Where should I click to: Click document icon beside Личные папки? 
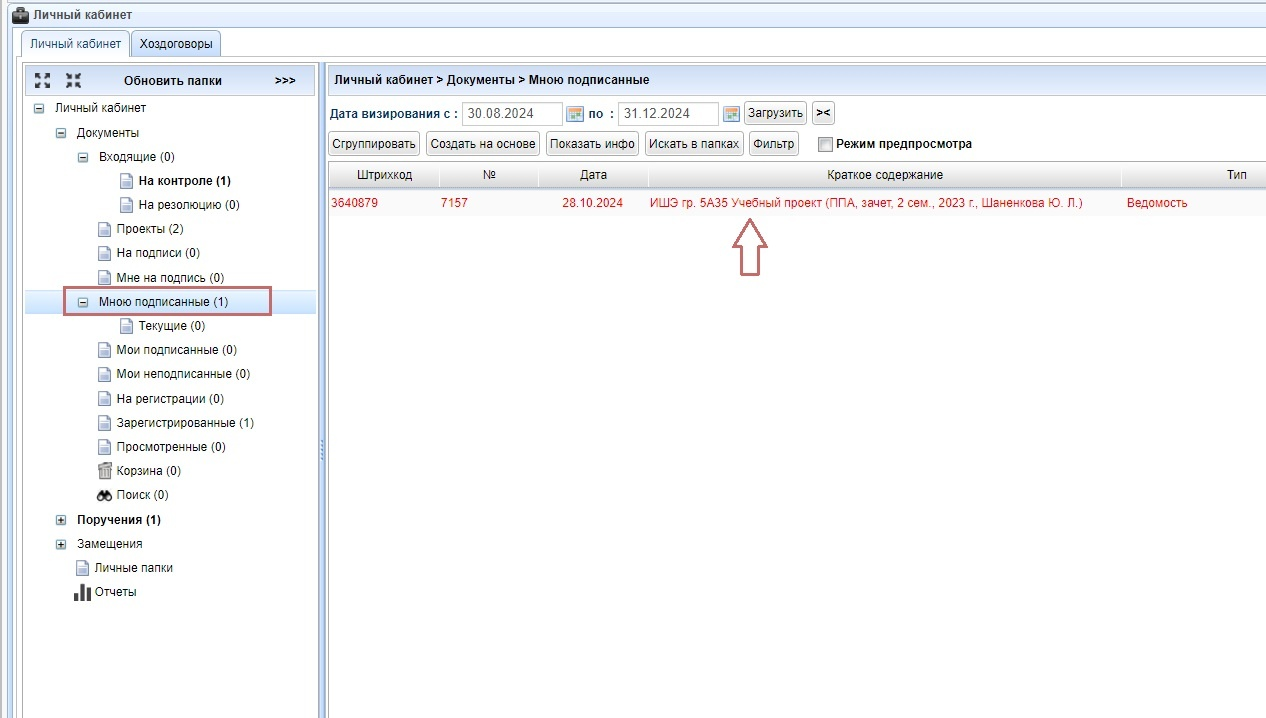click(x=83, y=568)
